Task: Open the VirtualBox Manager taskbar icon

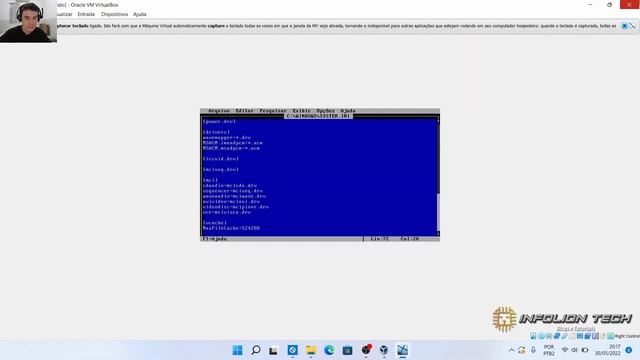Action: pos(384,350)
